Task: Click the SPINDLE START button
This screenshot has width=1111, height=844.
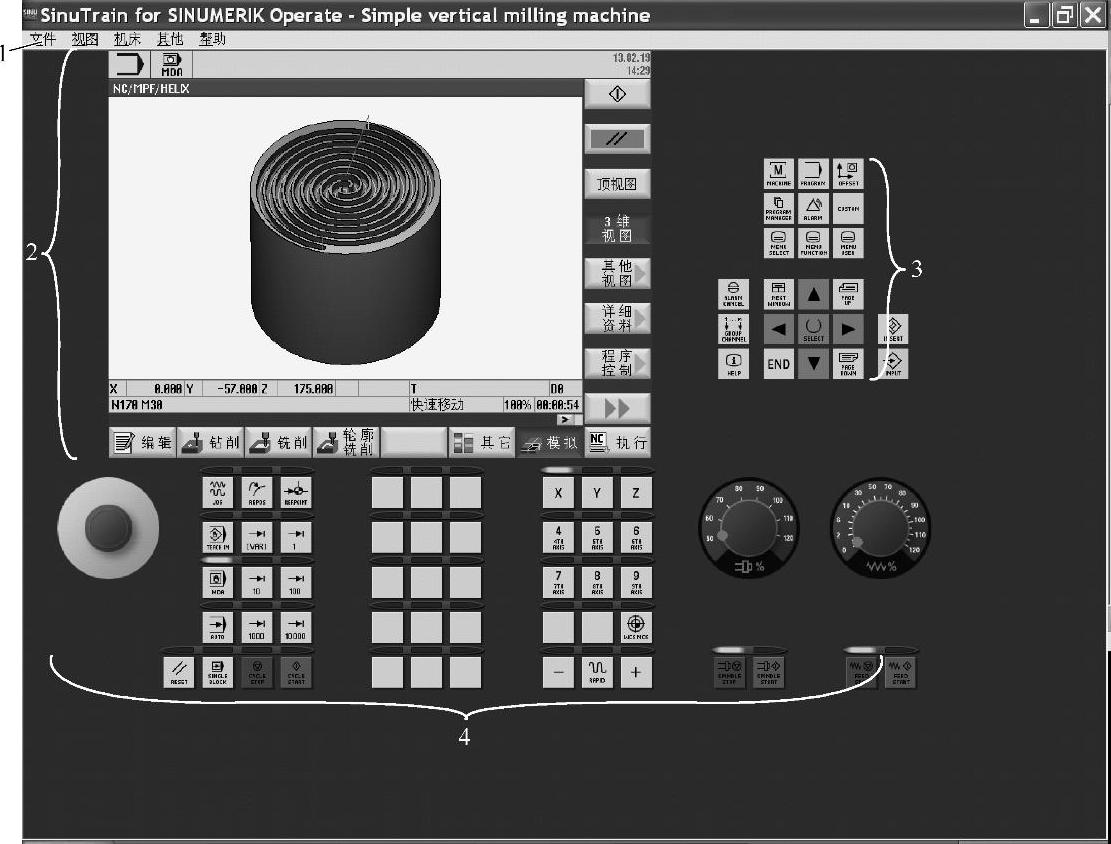Action: coord(768,672)
